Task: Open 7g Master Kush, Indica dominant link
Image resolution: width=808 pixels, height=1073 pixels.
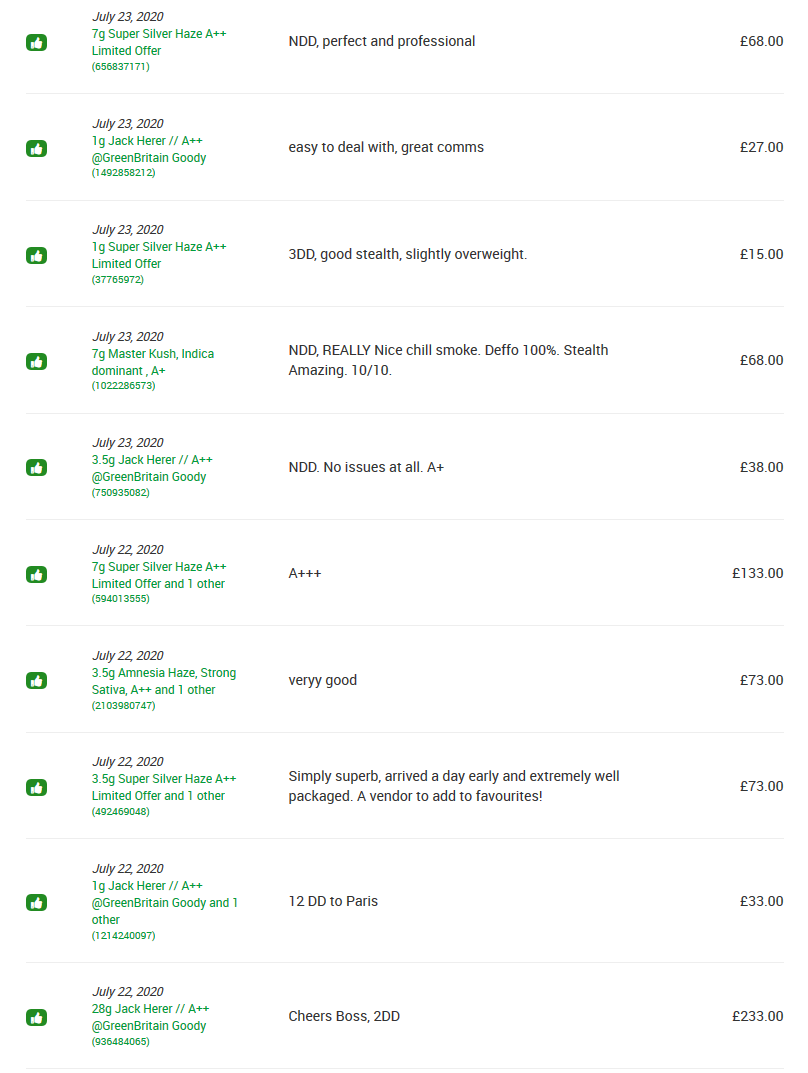Action: [153, 361]
